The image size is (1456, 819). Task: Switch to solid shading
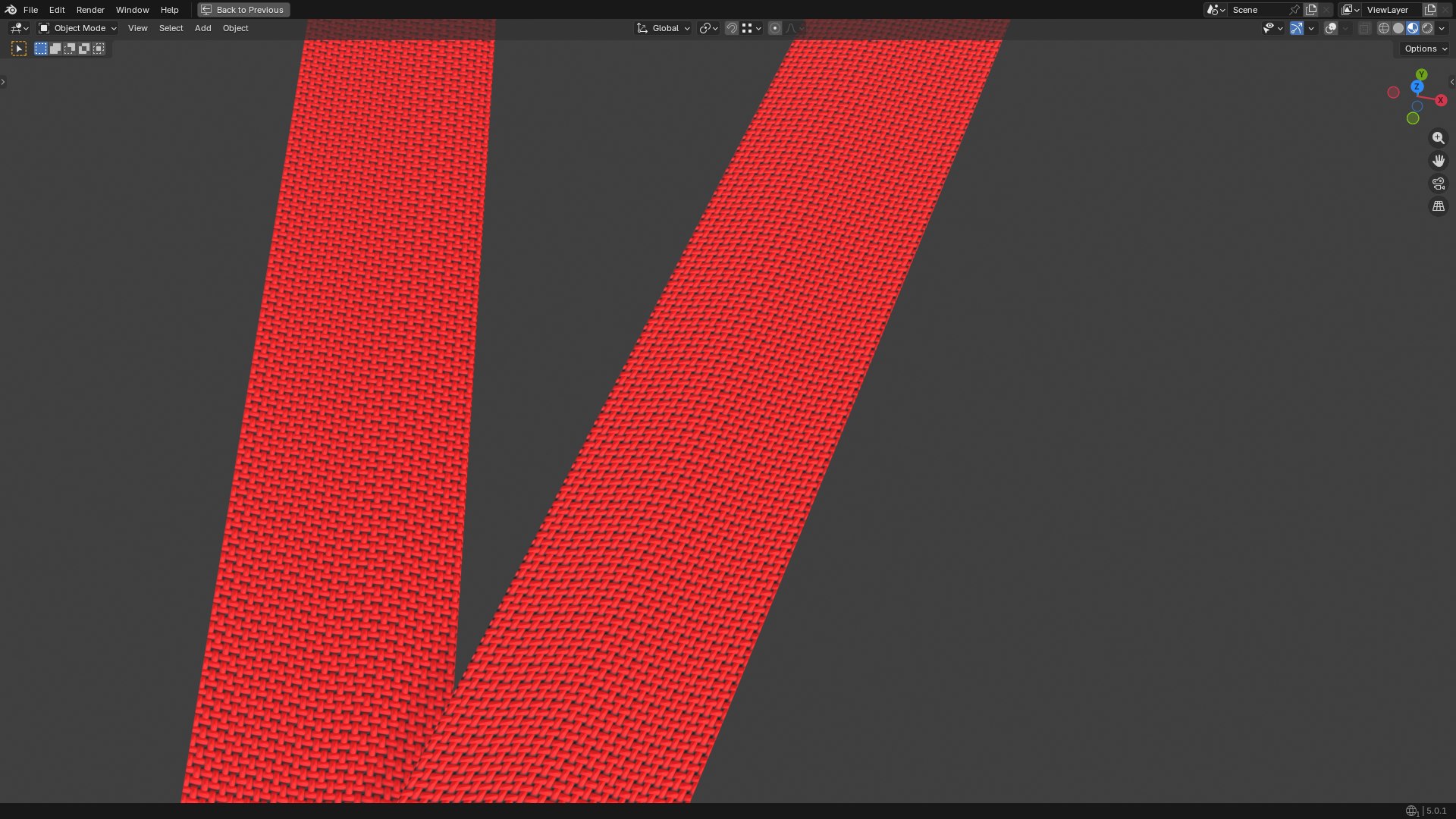pos(1398,28)
